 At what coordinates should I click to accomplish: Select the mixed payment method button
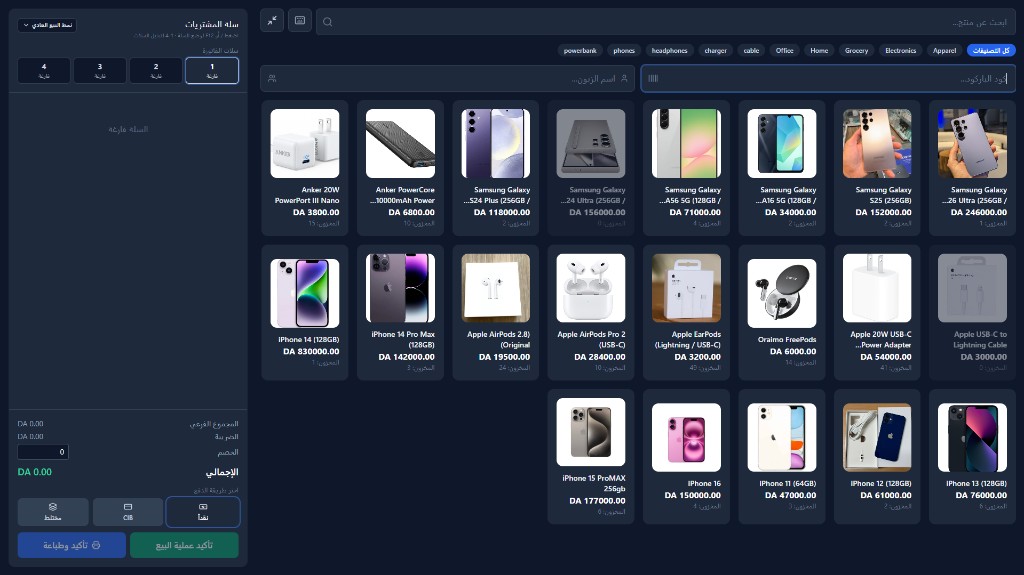coord(53,512)
